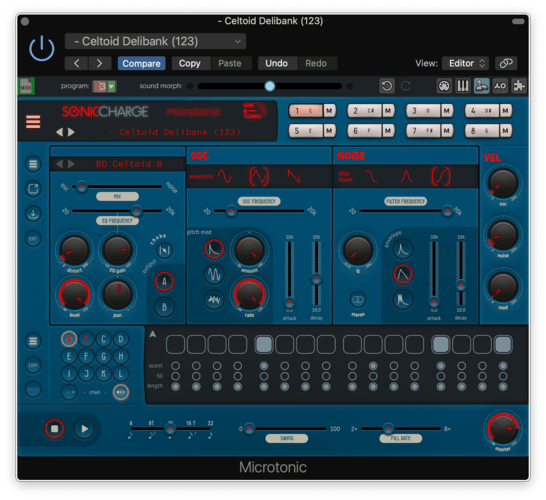Click the highlighted joystick icon
The width and height of the screenshot is (546, 500).
(482, 86)
